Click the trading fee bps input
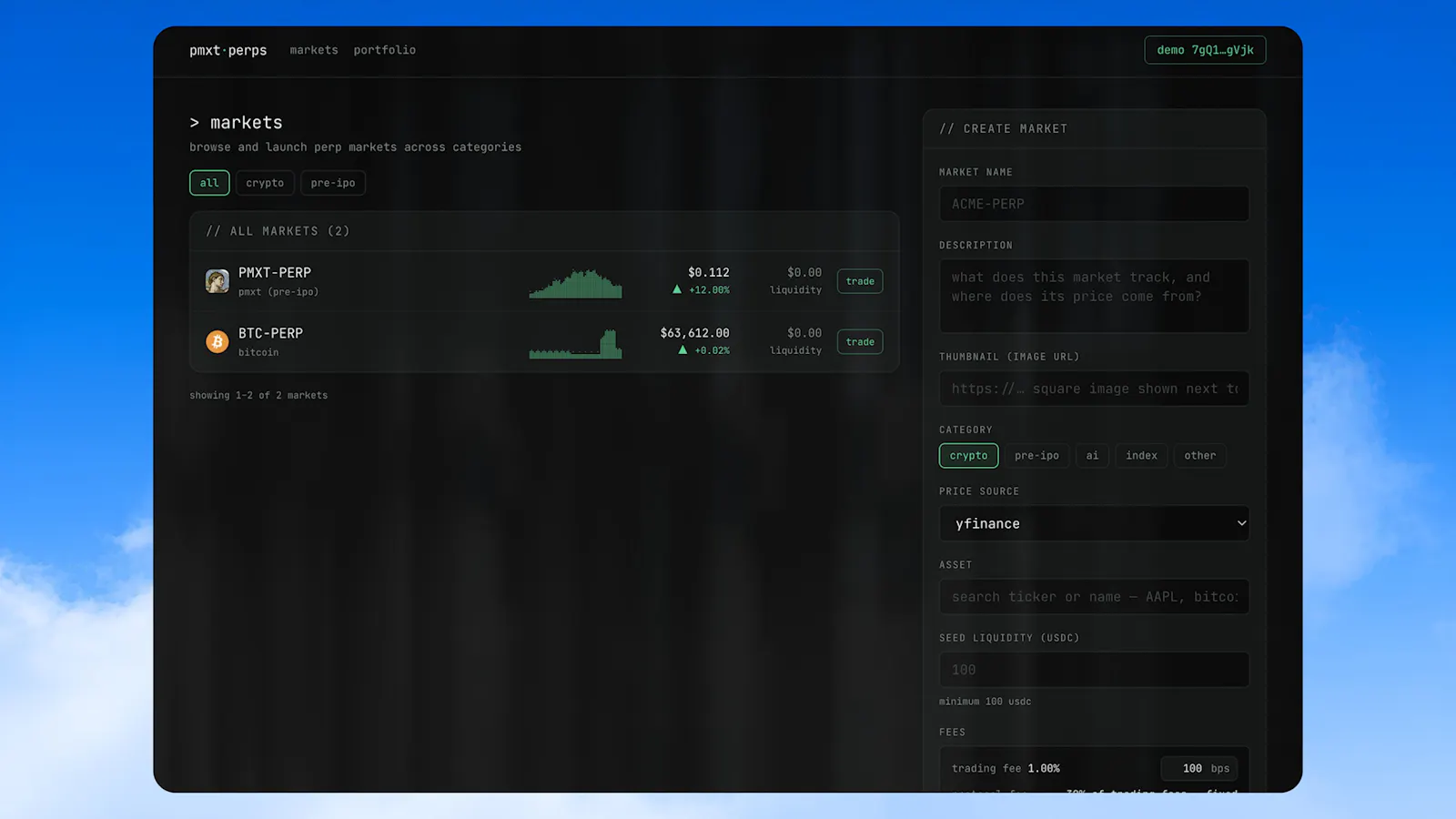This screenshot has width=1456, height=819. [x=1198, y=768]
